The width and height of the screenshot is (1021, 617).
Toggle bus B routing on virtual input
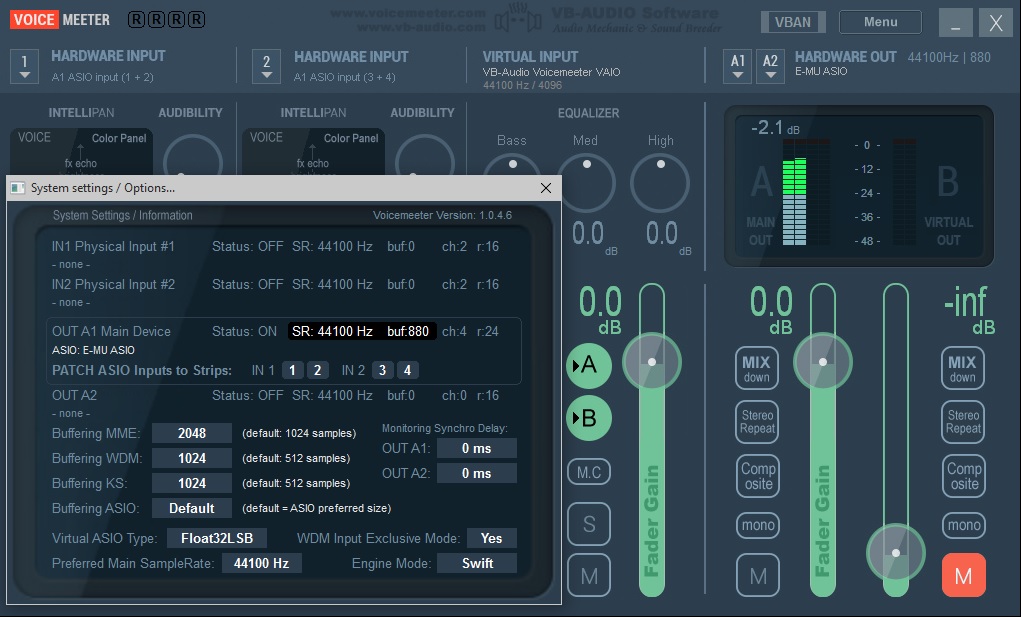(589, 418)
